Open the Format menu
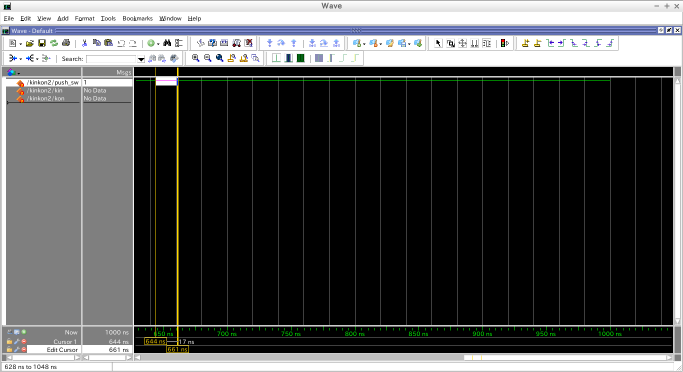This screenshot has width=683, height=372. tap(85, 18)
